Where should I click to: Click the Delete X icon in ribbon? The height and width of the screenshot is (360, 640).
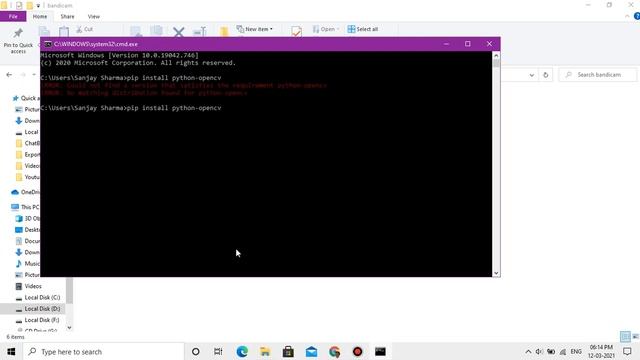pyautogui.click(x=178, y=31)
